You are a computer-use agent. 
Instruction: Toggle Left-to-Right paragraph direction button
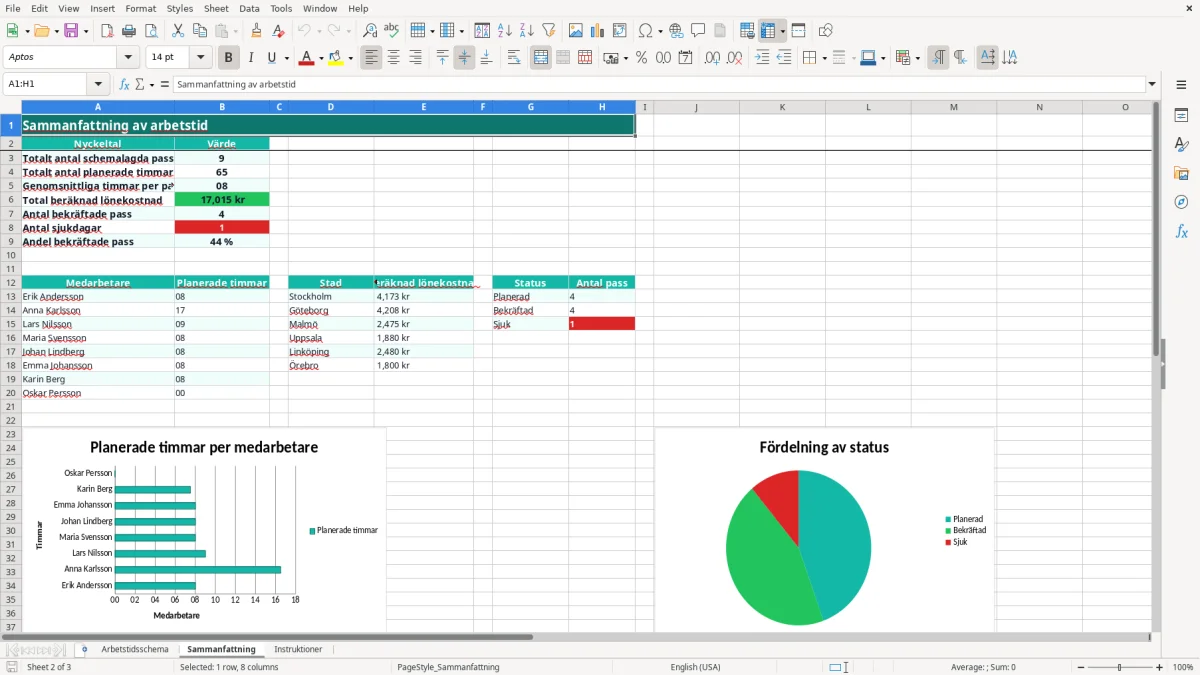[x=938, y=58]
